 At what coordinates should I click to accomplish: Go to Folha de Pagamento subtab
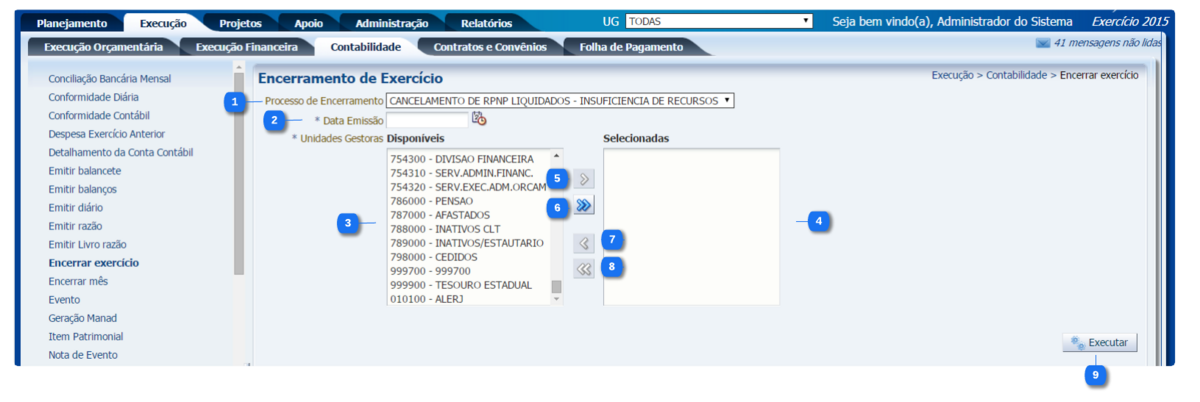[x=633, y=47]
